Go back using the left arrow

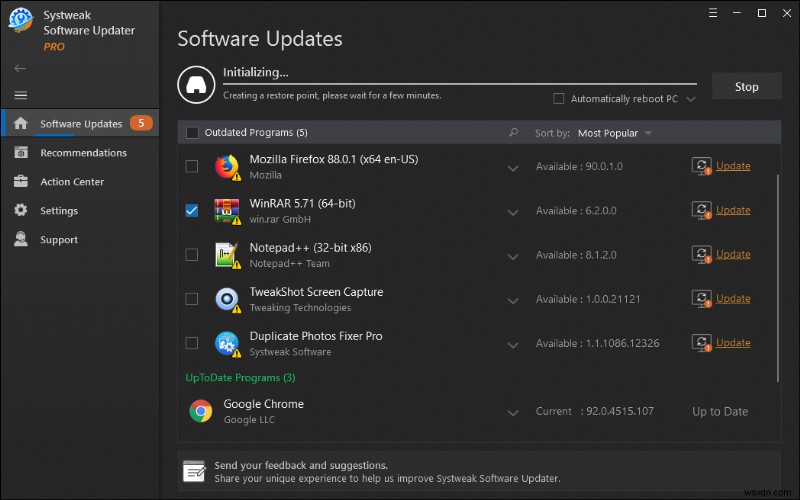(20, 68)
